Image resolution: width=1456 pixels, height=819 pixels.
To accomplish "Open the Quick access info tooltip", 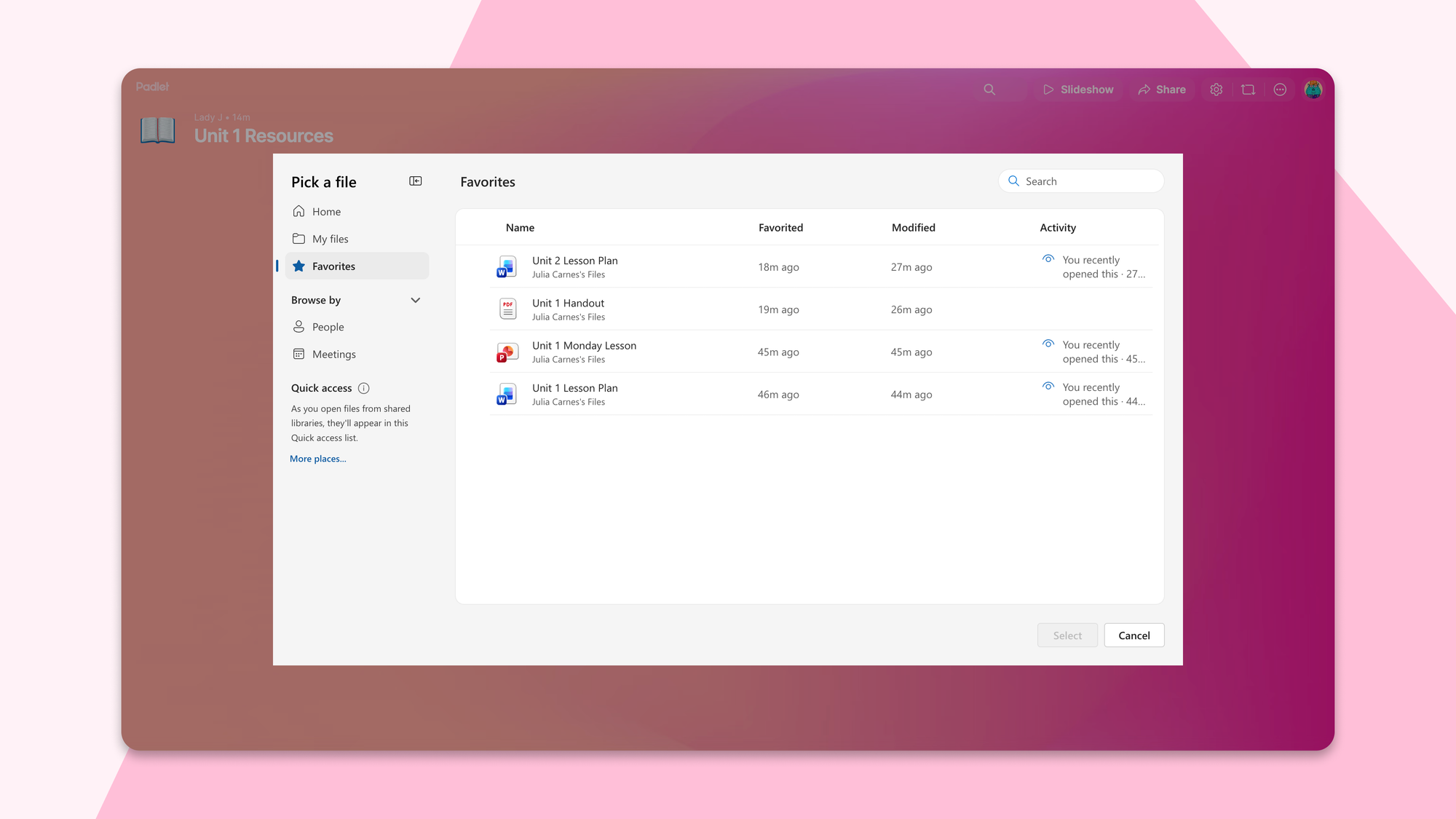I will [363, 388].
